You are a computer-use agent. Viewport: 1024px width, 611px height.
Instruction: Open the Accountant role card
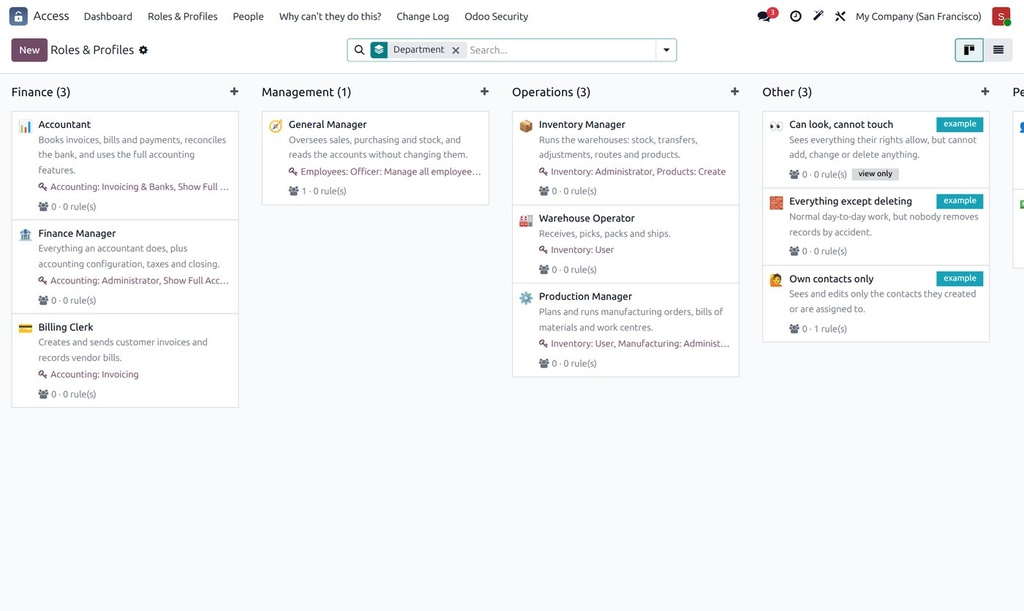[x=125, y=165]
